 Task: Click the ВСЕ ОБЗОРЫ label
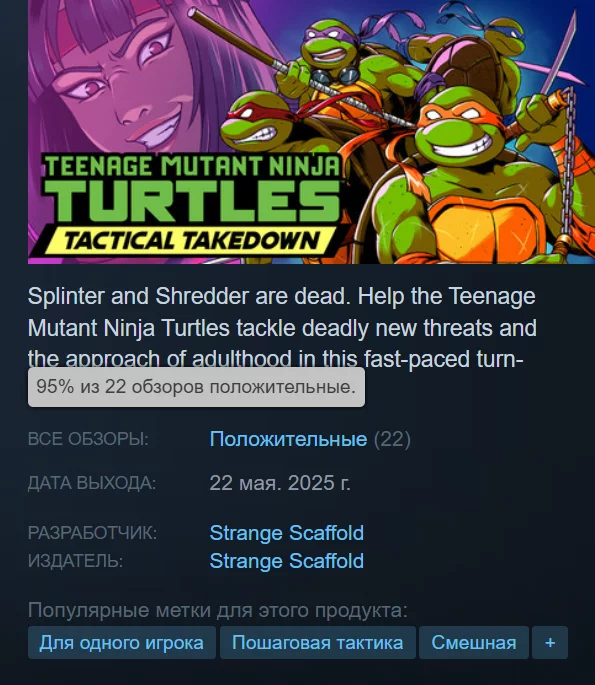[x=88, y=439]
